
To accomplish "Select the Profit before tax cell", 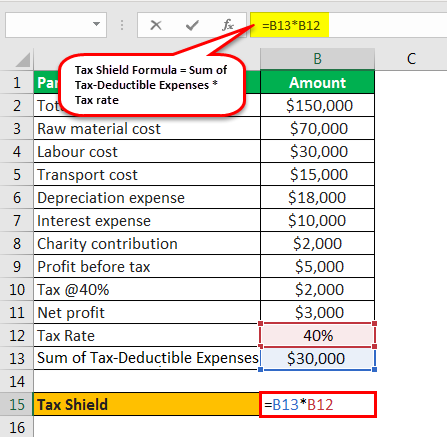I will (x=147, y=266).
